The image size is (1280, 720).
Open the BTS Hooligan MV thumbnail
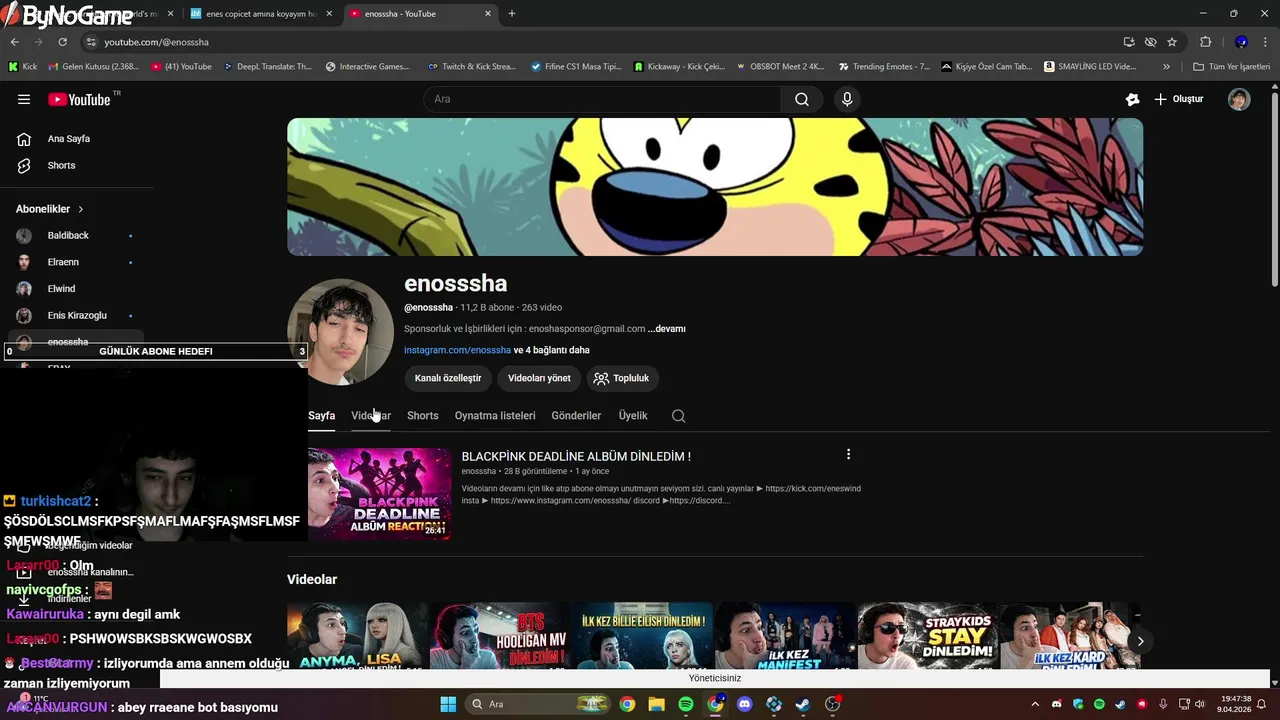click(499, 635)
